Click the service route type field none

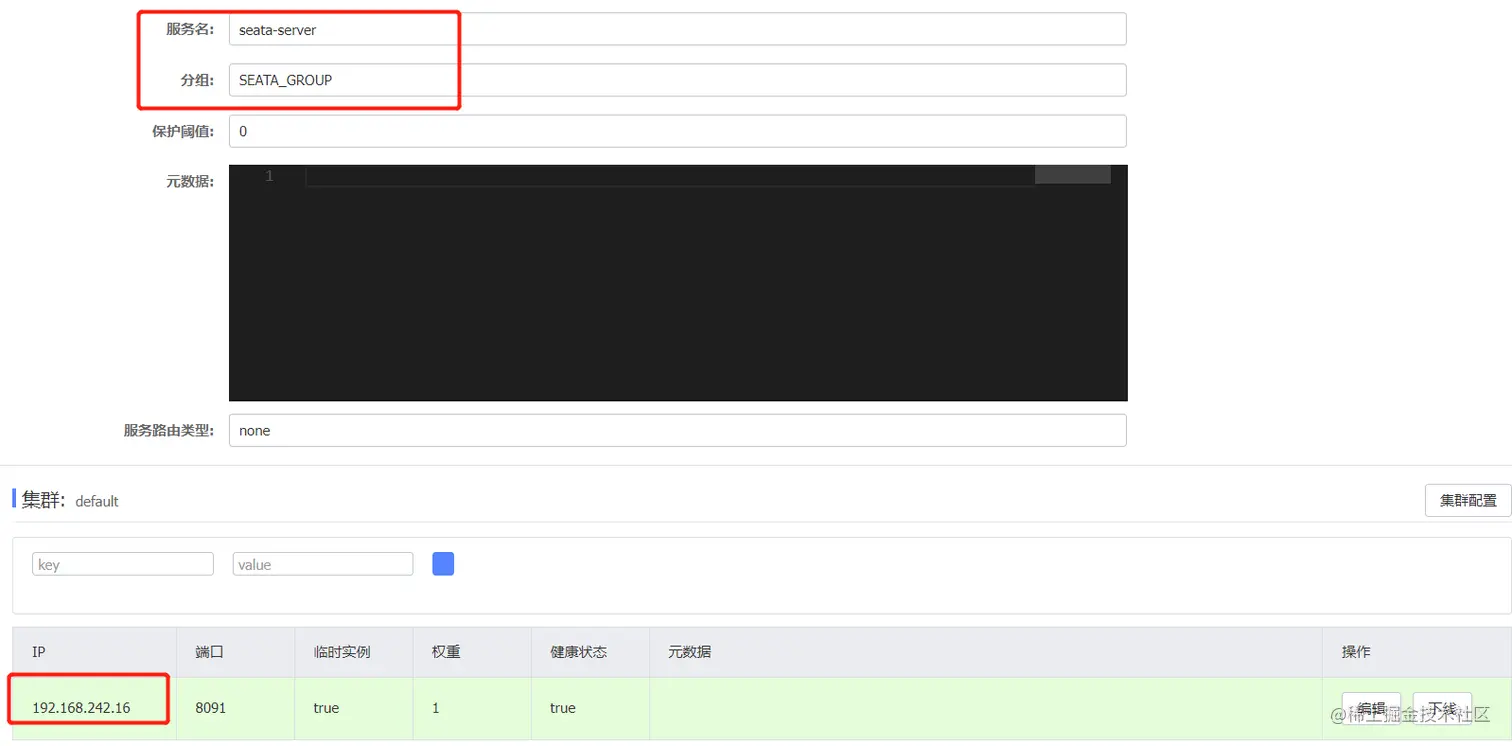[677, 430]
